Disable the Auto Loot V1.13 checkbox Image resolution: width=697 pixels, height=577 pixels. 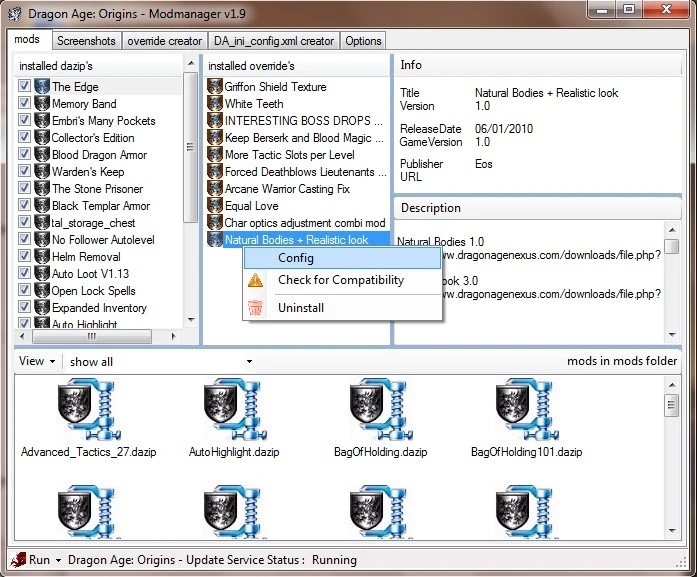(x=24, y=273)
